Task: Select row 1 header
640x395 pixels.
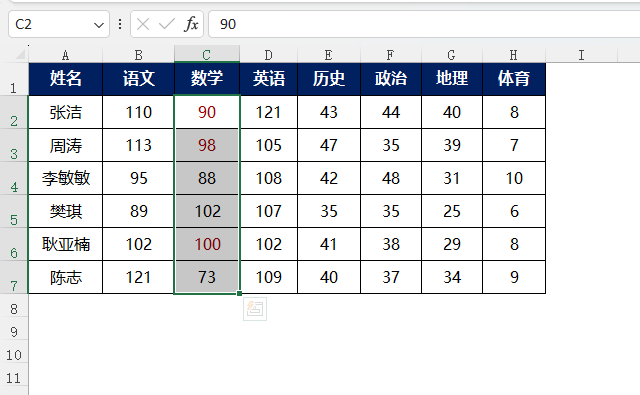Action: [14, 79]
